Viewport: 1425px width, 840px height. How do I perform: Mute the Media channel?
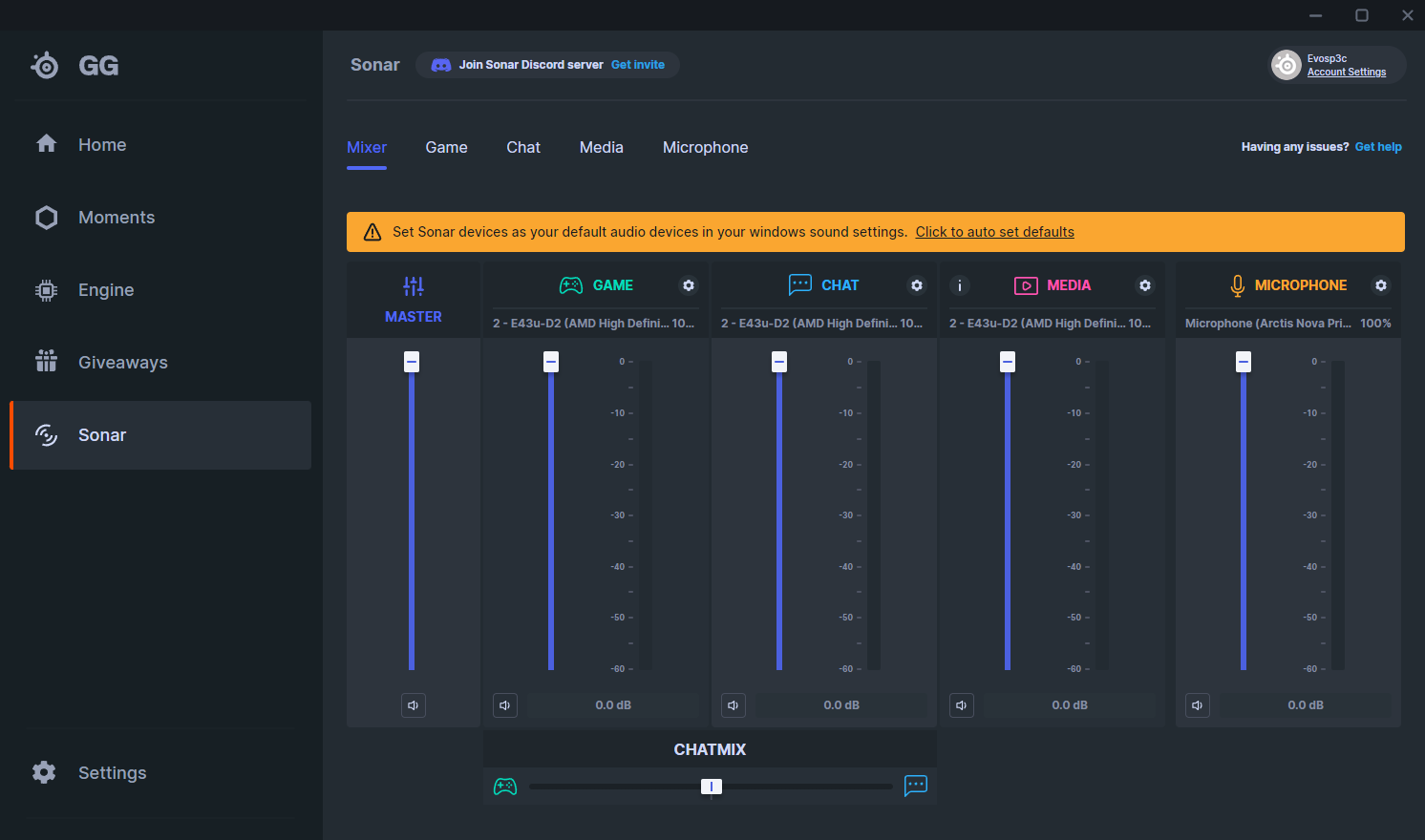962,705
